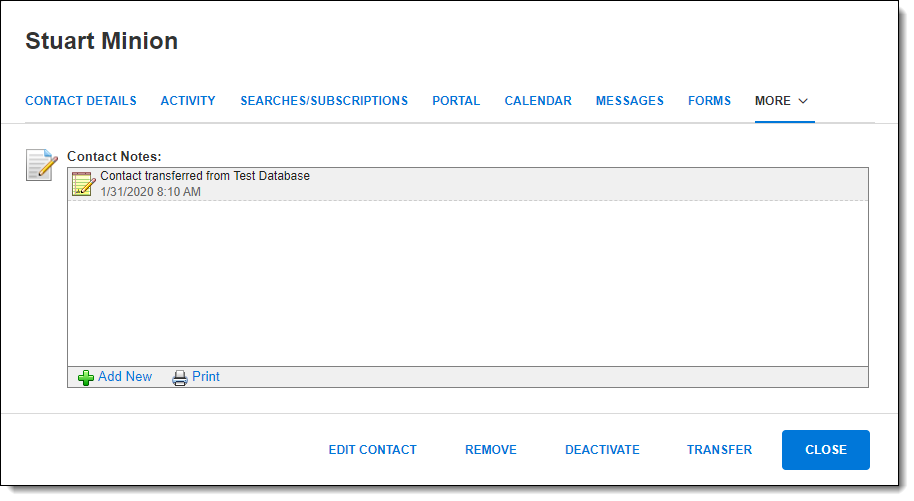Select the Forms tab
Image resolution: width=914 pixels, height=501 pixels.
709,101
